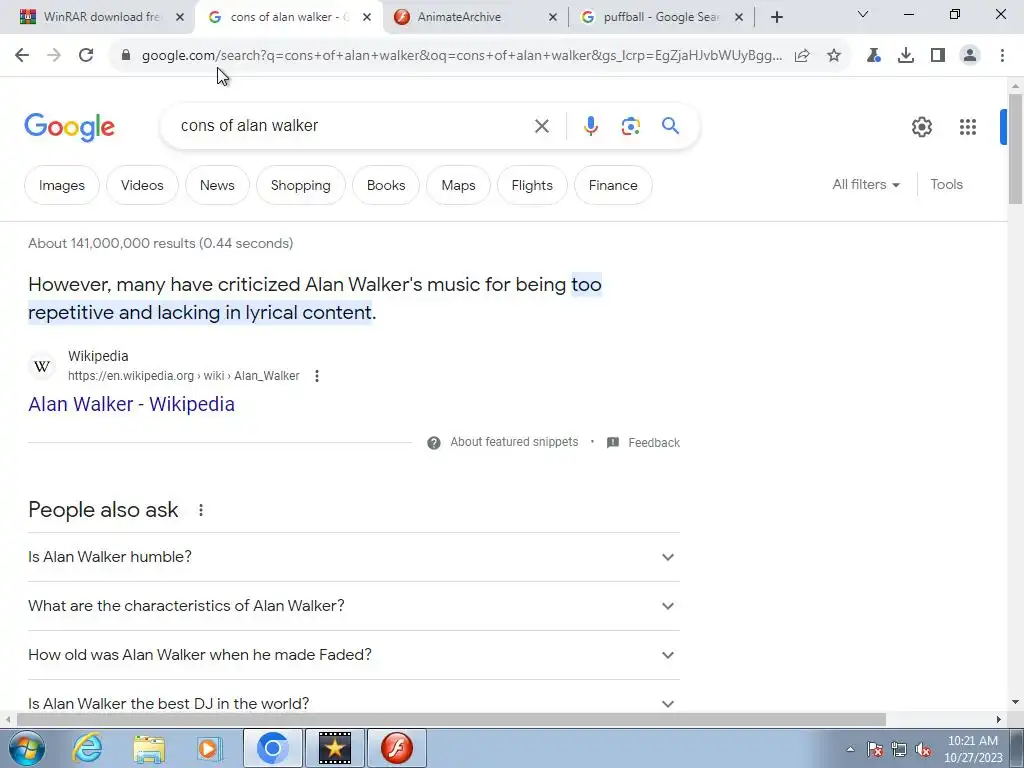Close the WinRAR download tab

coord(180,17)
